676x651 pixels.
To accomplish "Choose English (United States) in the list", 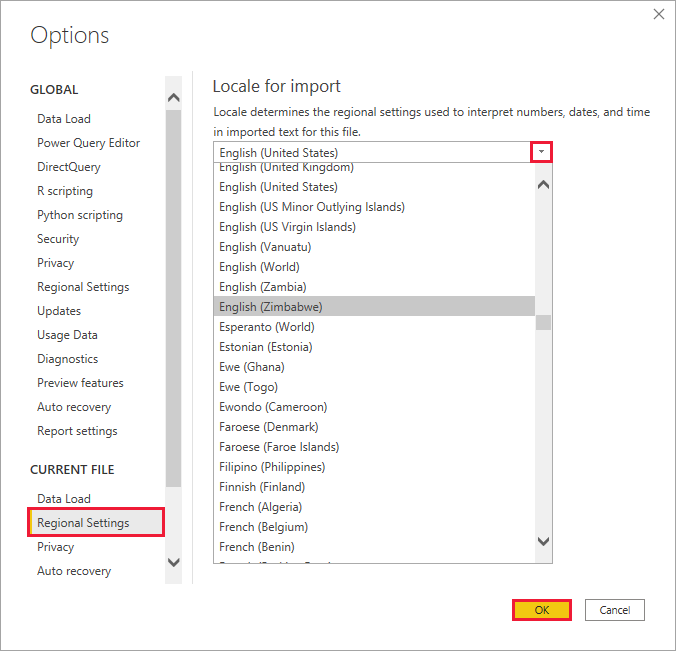I will pyautogui.click(x=374, y=187).
